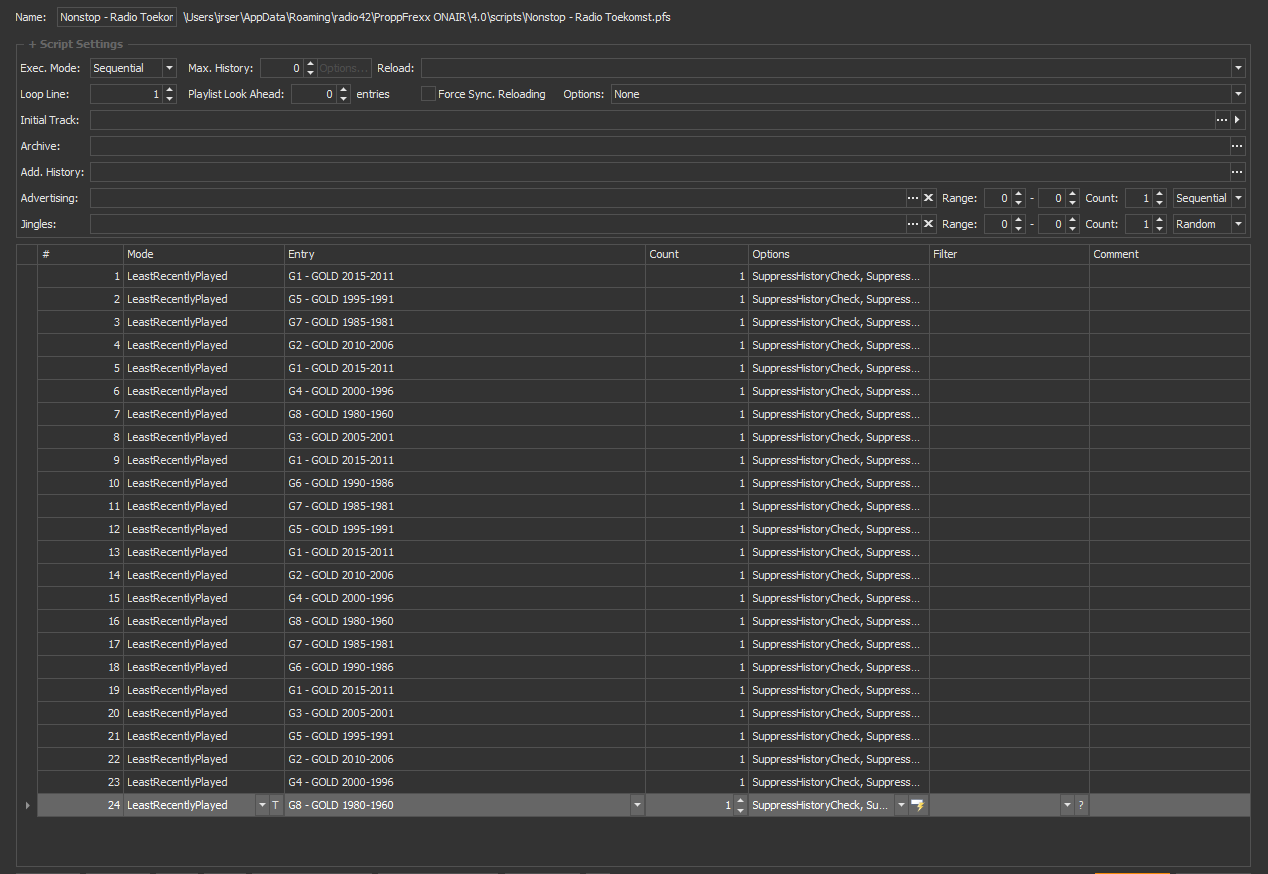Screen dimensions: 1268x874
Task: Click the Options column header
Action: 839,254
